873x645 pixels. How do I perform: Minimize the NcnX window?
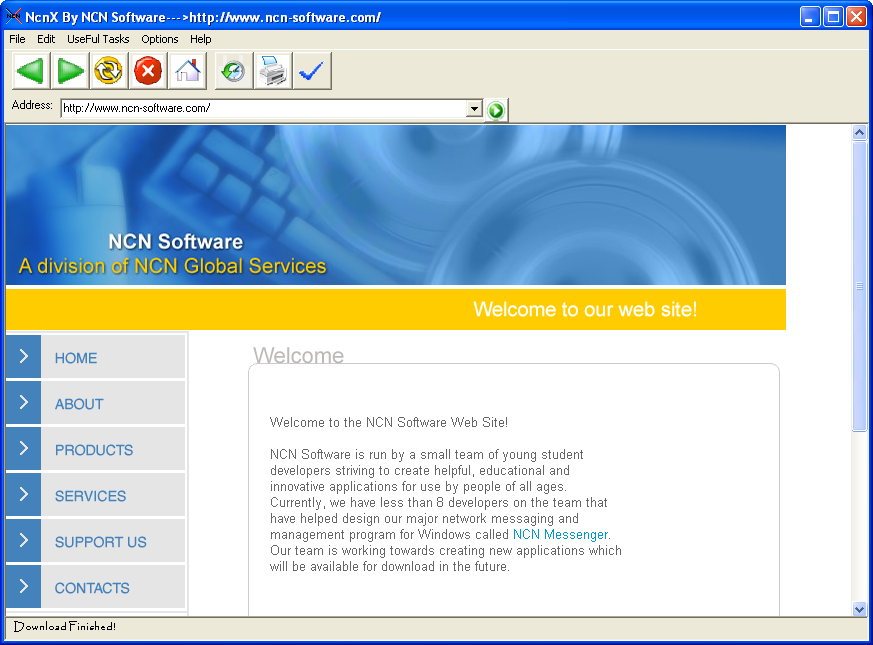810,17
